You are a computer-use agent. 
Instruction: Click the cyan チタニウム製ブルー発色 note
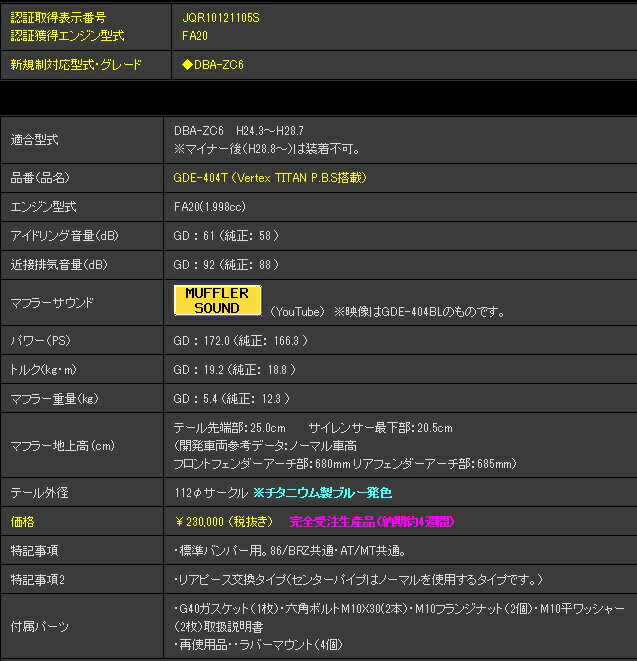coord(322,493)
